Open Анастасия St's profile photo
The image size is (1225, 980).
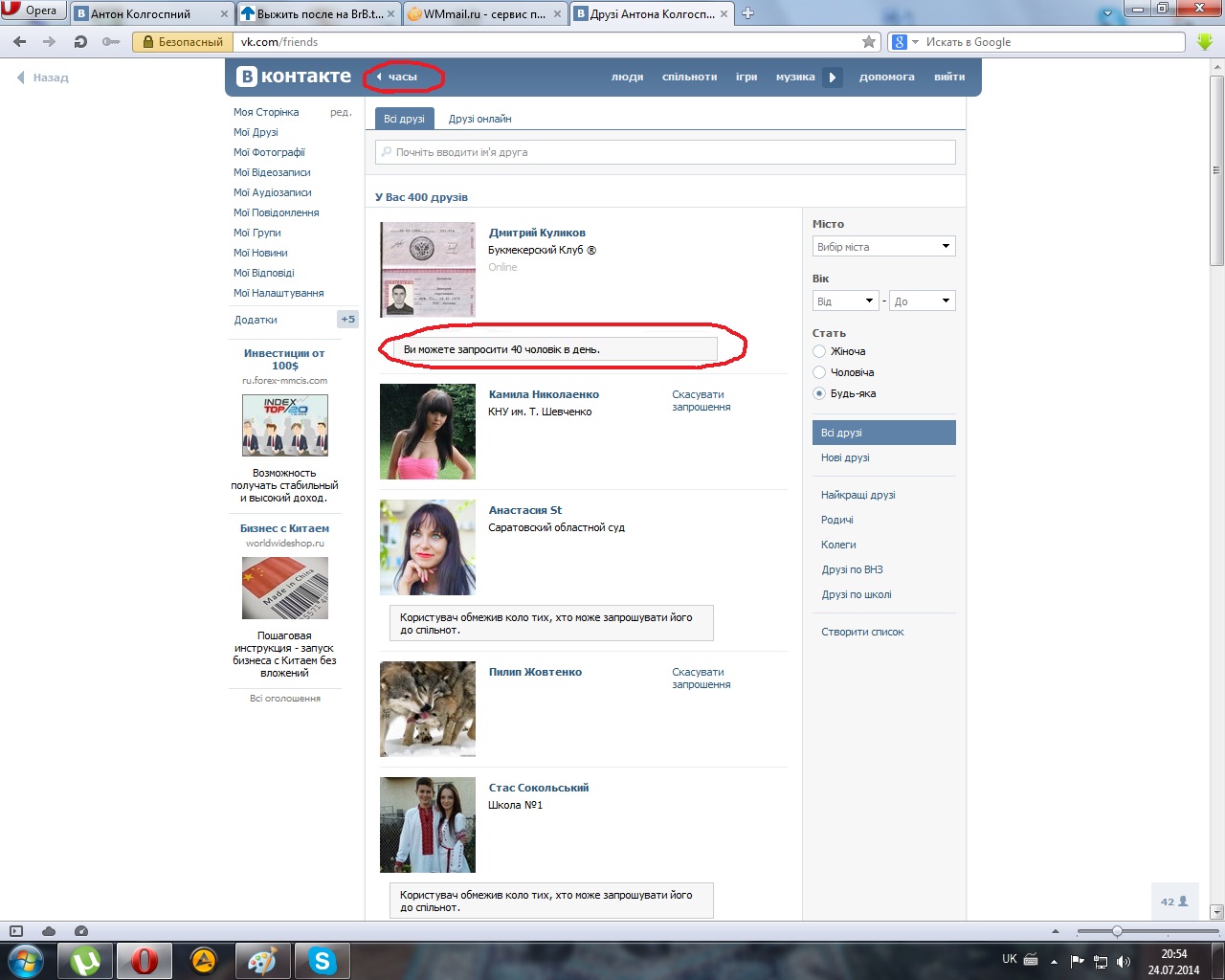pyautogui.click(x=428, y=547)
